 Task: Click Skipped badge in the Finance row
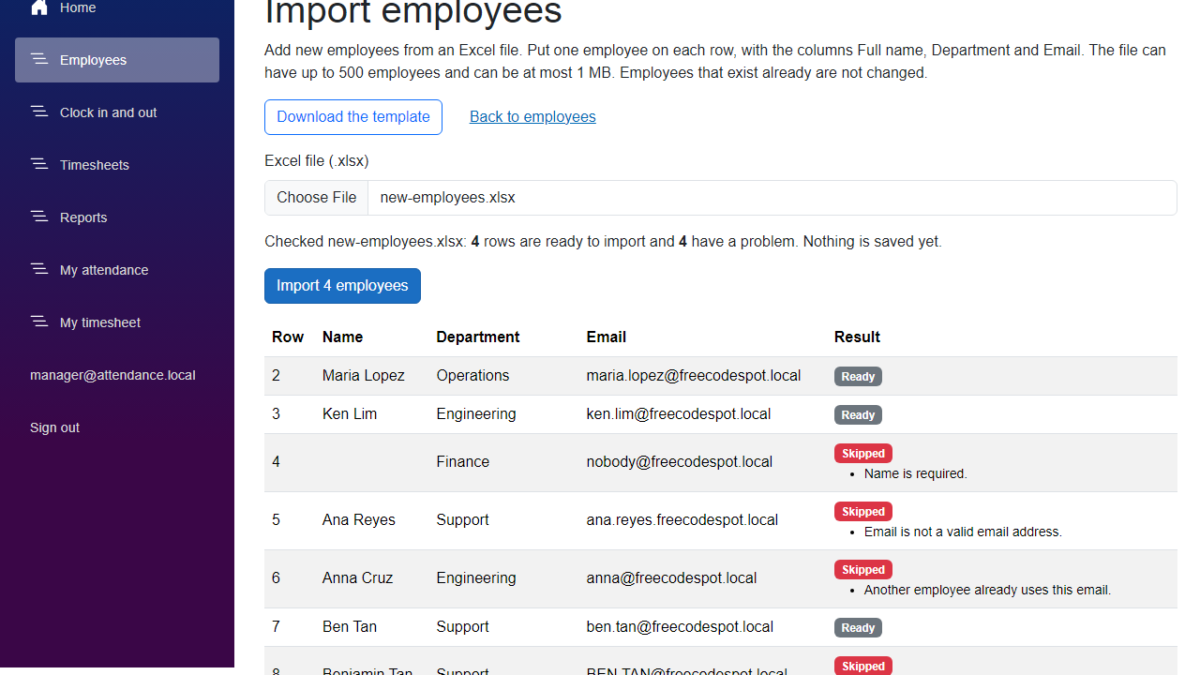(863, 454)
